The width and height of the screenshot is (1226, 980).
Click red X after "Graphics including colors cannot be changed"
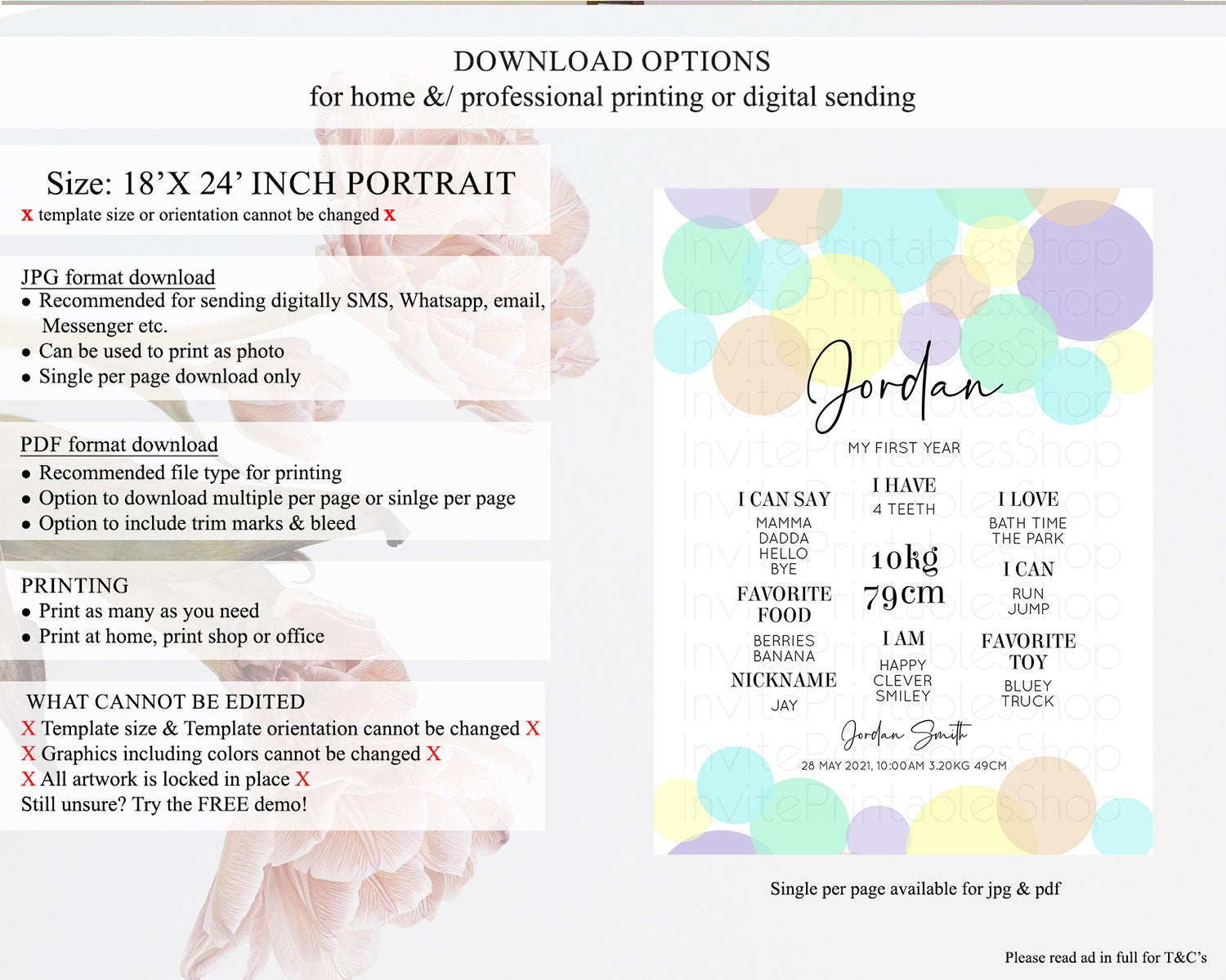pyautogui.click(x=433, y=754)
